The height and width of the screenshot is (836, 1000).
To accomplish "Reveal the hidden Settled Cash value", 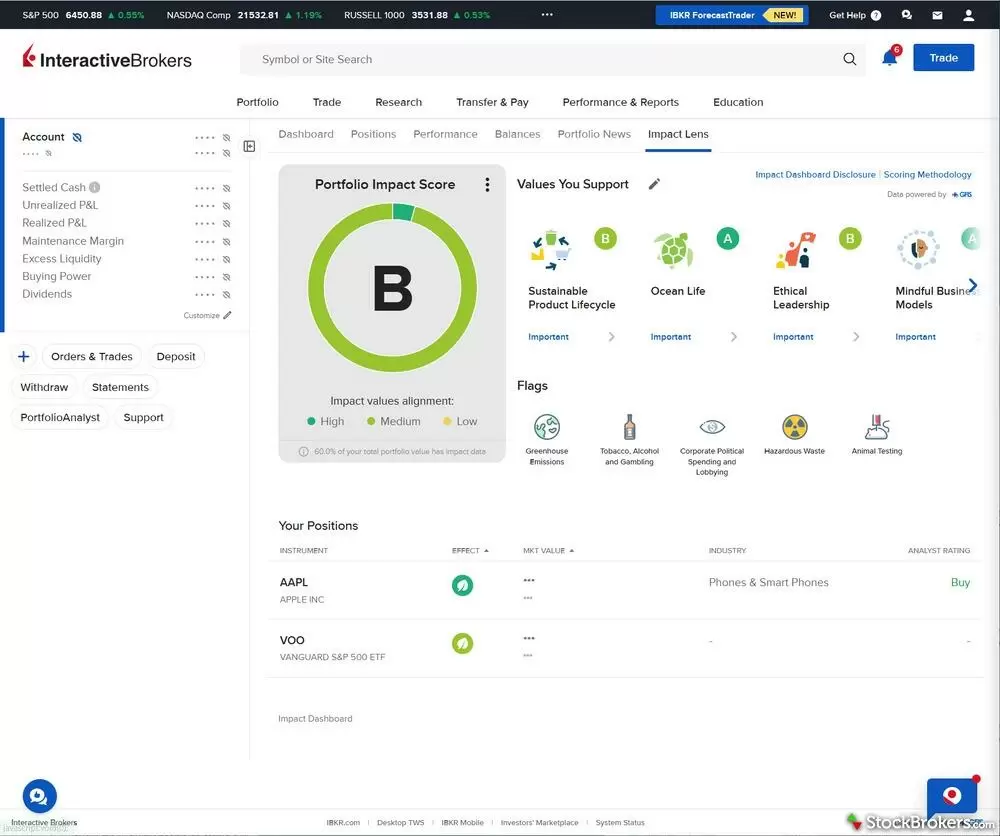I will point(226,188).
